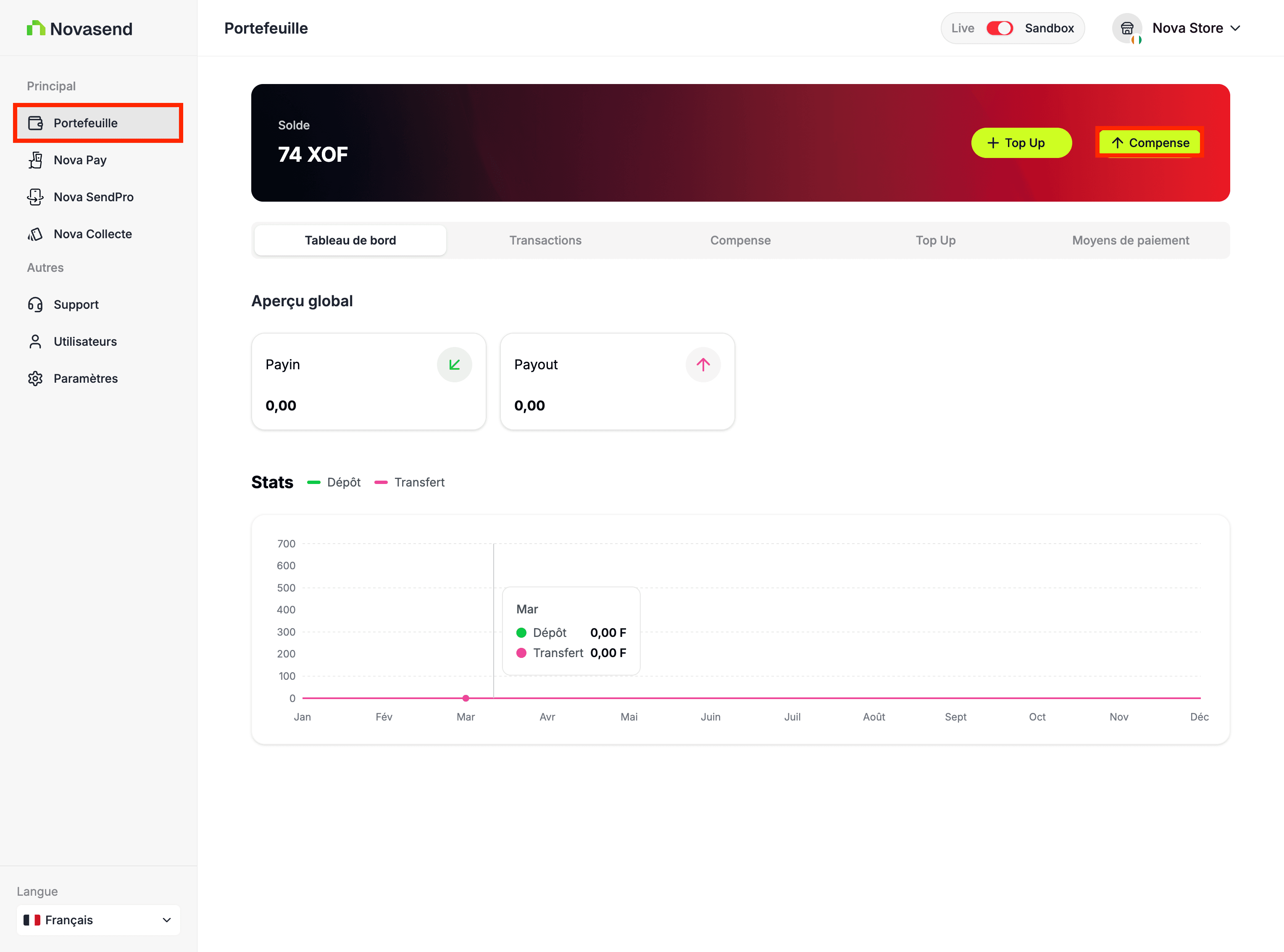Toggle Transfert series in Stats legend
Screen dimensions: 1284x952
coord(409,482)
